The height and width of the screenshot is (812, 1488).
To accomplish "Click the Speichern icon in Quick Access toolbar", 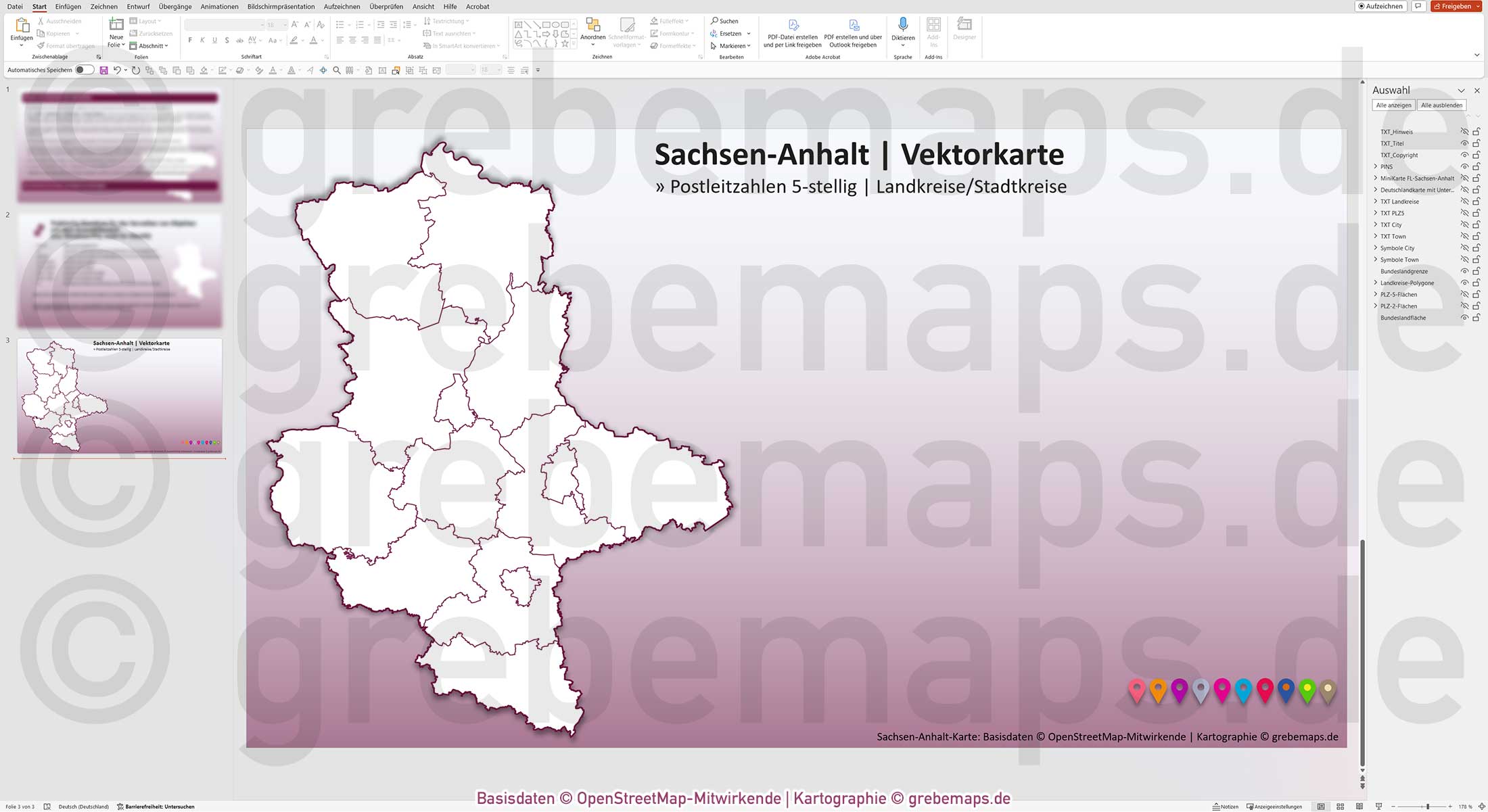I will tap(103, 70).
